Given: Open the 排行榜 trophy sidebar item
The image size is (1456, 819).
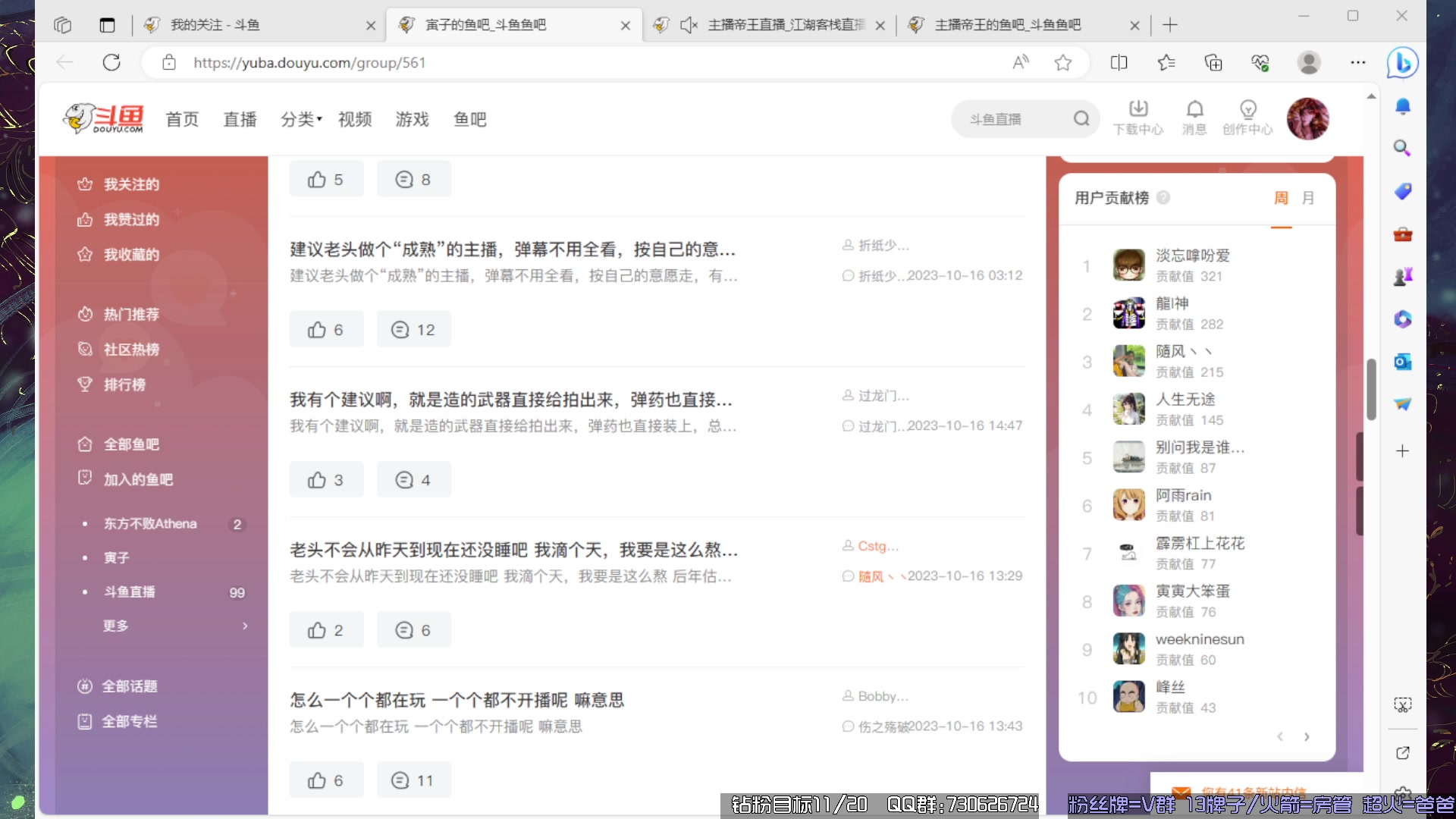Looking at the screenshot, I should click(125, 384).
